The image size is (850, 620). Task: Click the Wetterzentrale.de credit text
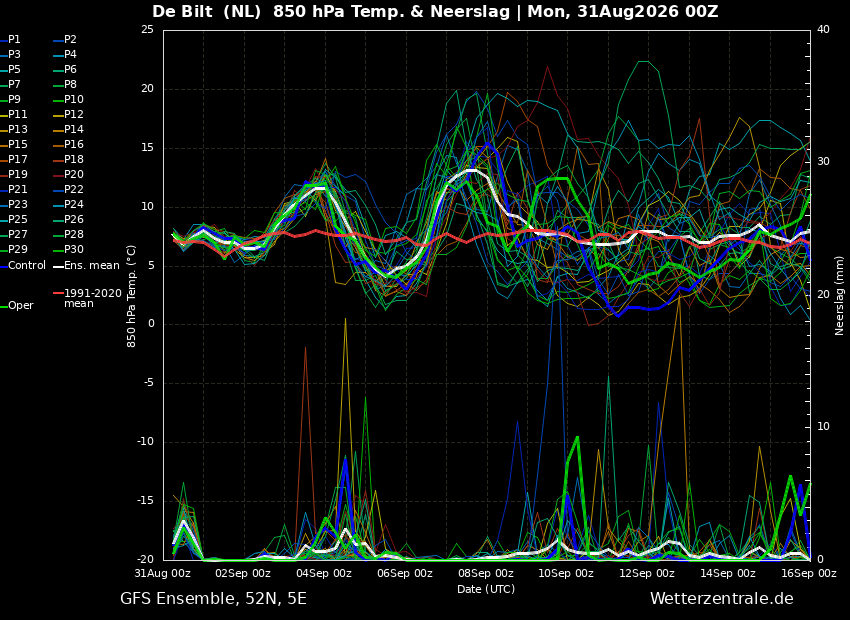pos(722,599)
